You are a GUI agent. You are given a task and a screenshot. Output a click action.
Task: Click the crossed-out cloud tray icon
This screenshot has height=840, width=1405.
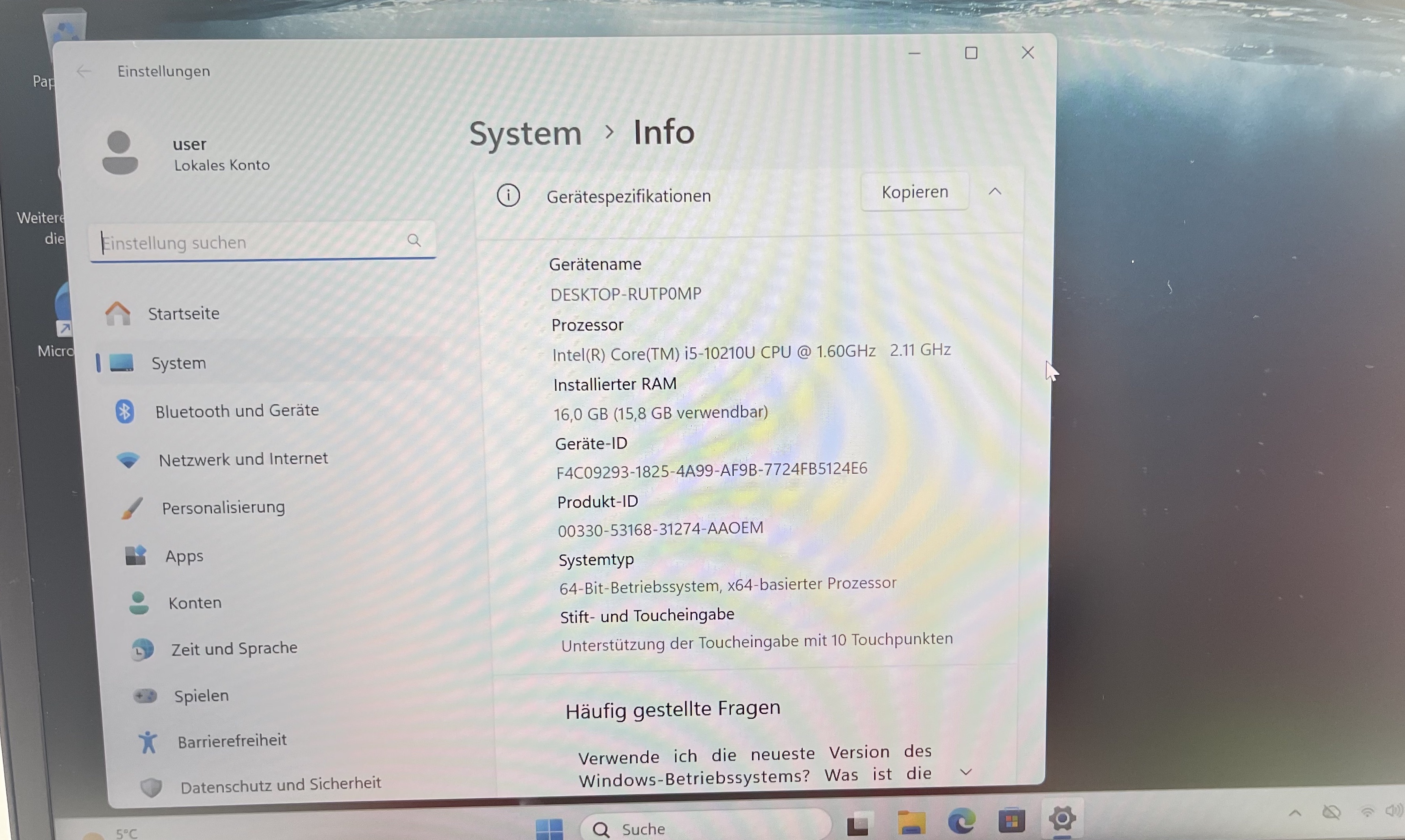point(1331,813)
